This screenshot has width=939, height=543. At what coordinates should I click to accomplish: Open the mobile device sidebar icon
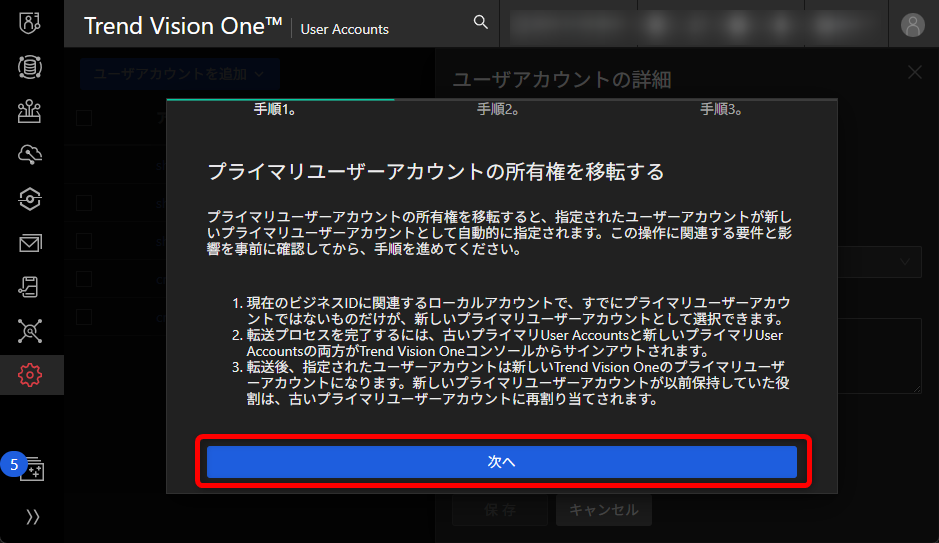pyautogui.click(x=29, y=287)
